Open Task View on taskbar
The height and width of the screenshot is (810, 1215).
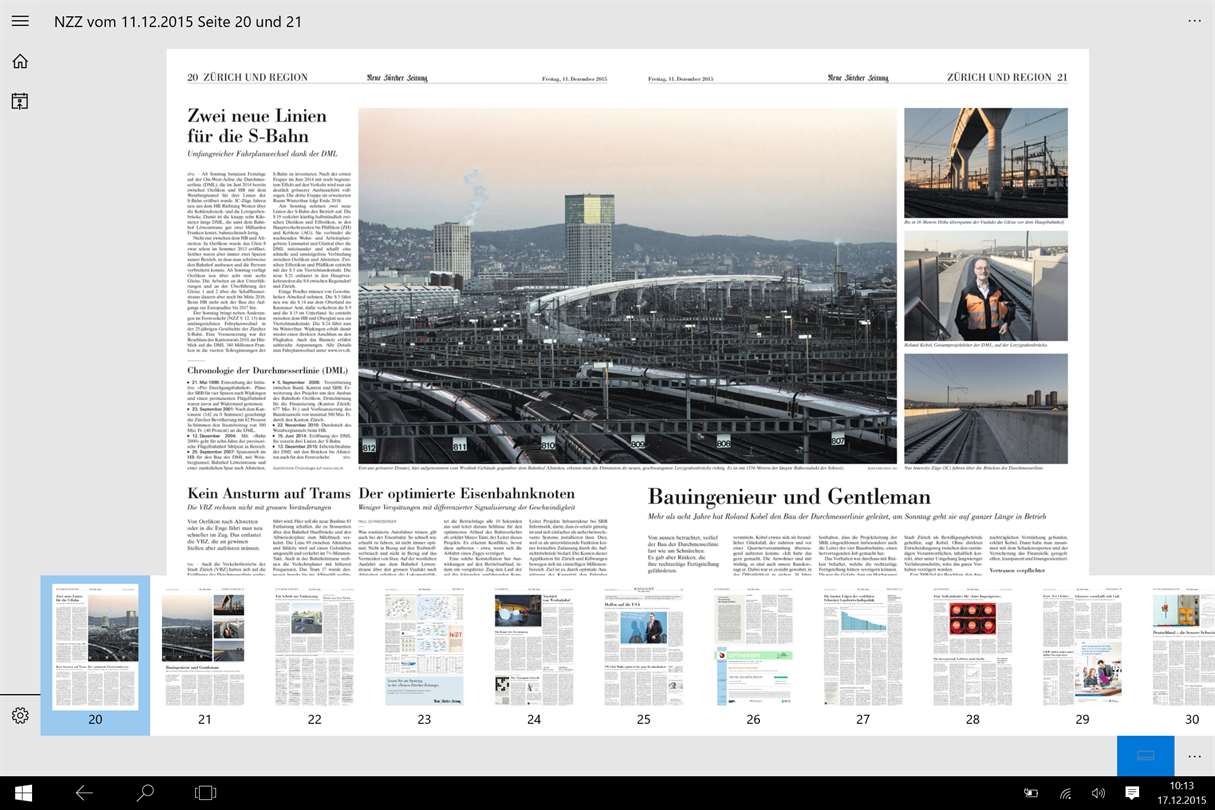coord(206,793)
